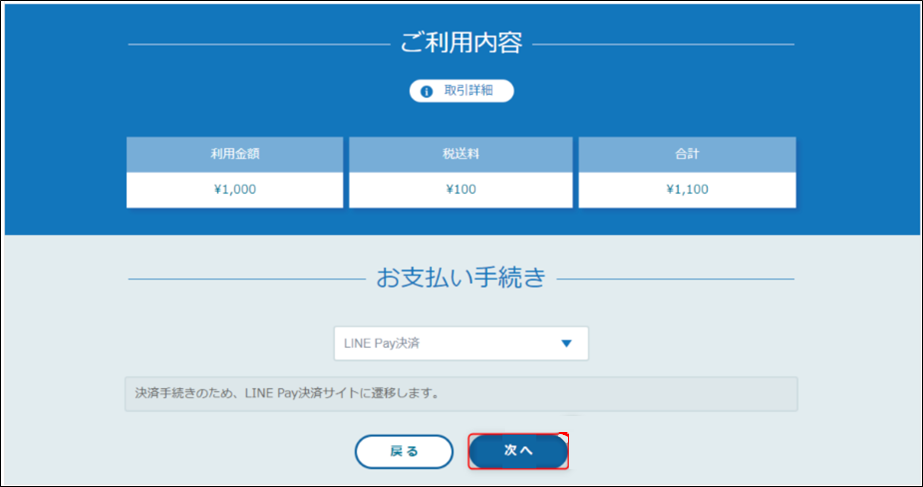923x487 pixels.
Task: Click the dropdown arrow beside LINE Pay決済
Action: point(566,343)
